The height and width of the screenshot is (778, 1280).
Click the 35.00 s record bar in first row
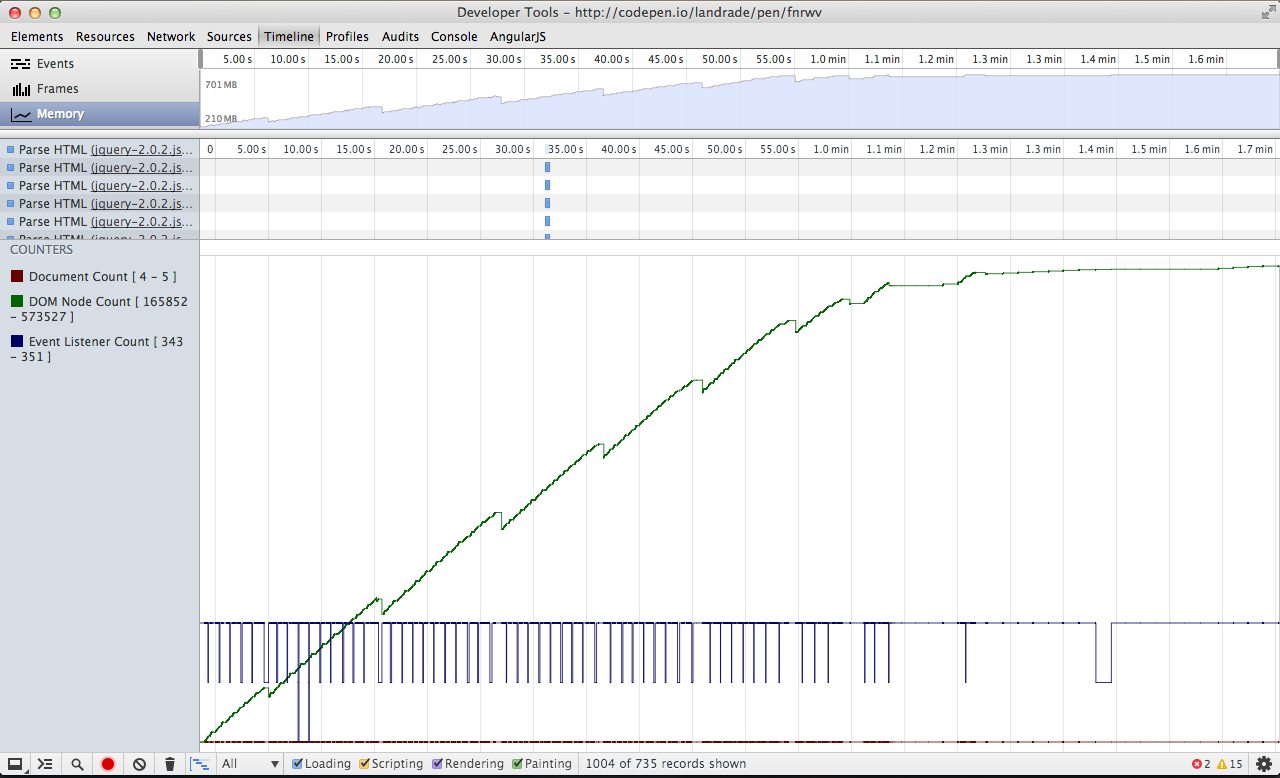[x=548, y=167]
